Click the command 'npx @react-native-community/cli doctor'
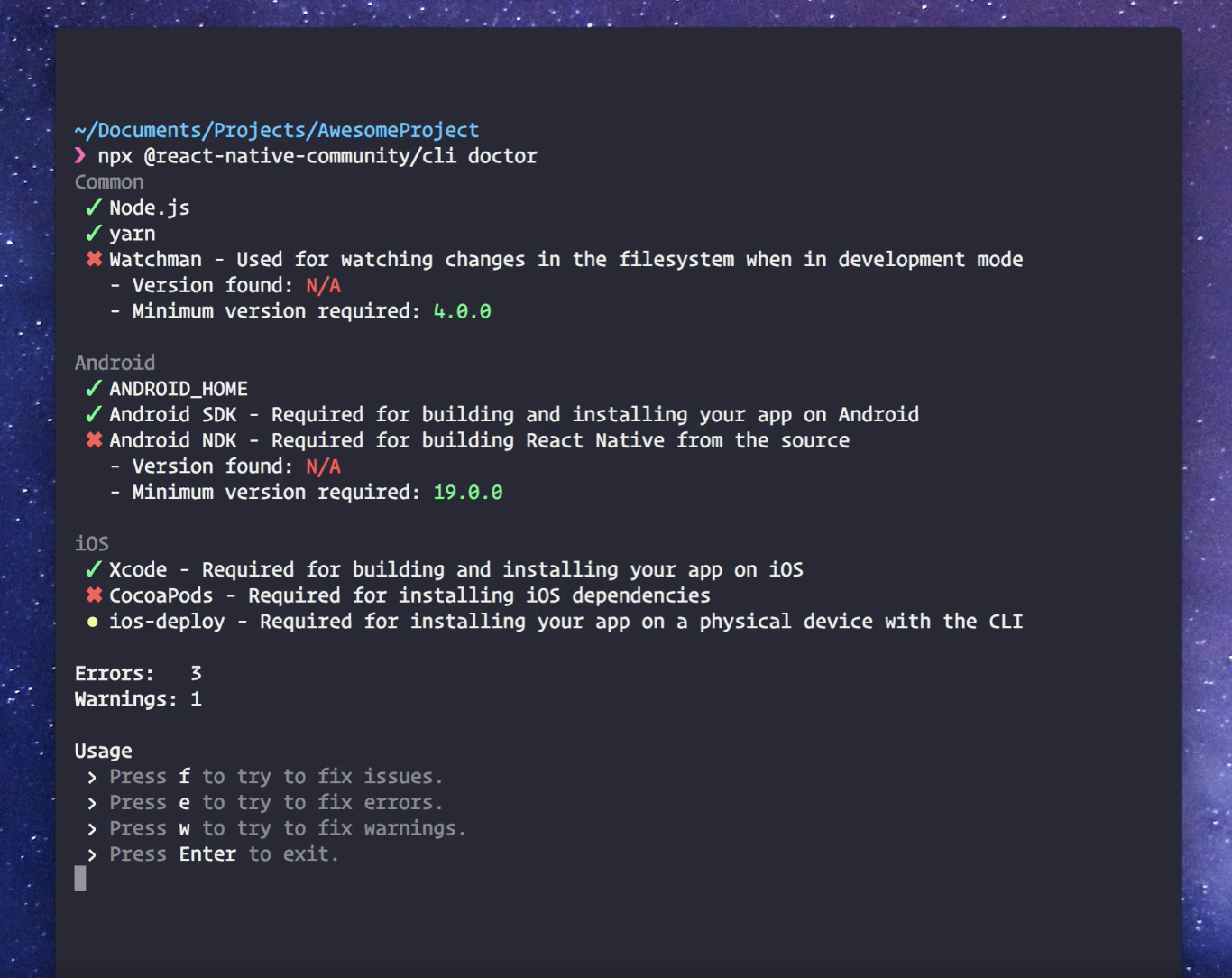Image resolution: width=1232 pixels, height=978 pixels. (317, 156)
